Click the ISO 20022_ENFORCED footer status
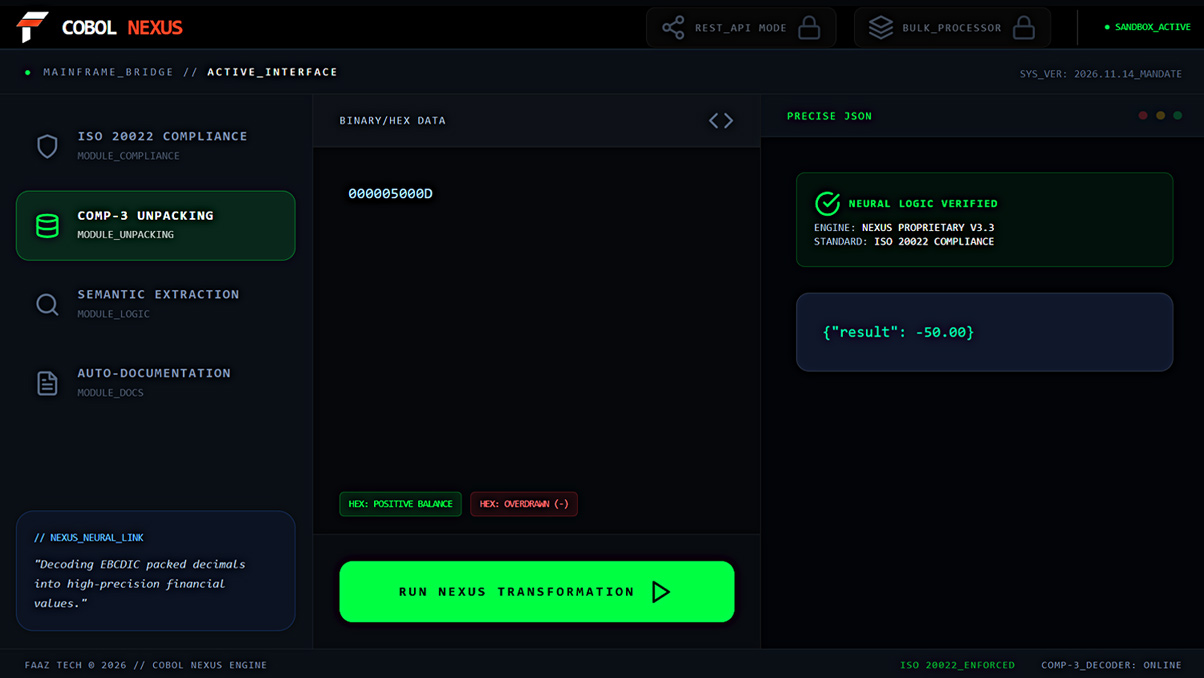 tap(957, 665)
